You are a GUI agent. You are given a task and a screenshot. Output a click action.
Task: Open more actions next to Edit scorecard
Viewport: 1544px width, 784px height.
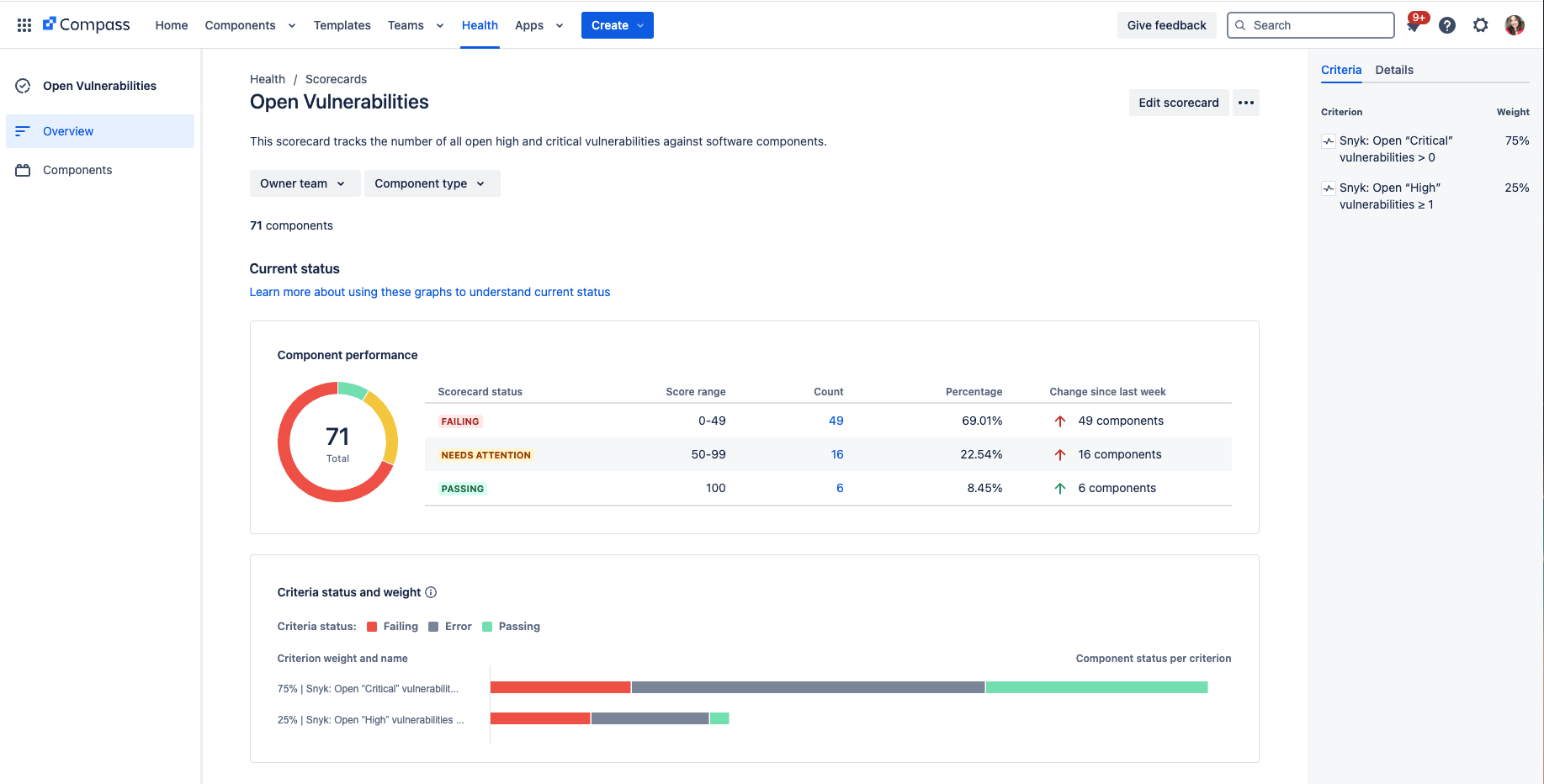(1246, 102)
